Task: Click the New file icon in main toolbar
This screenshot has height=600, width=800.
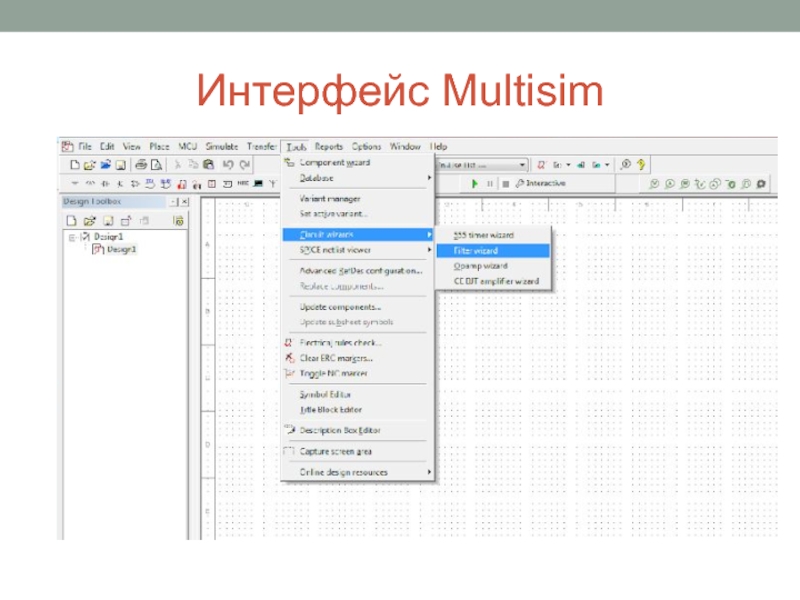Action: 73,164
